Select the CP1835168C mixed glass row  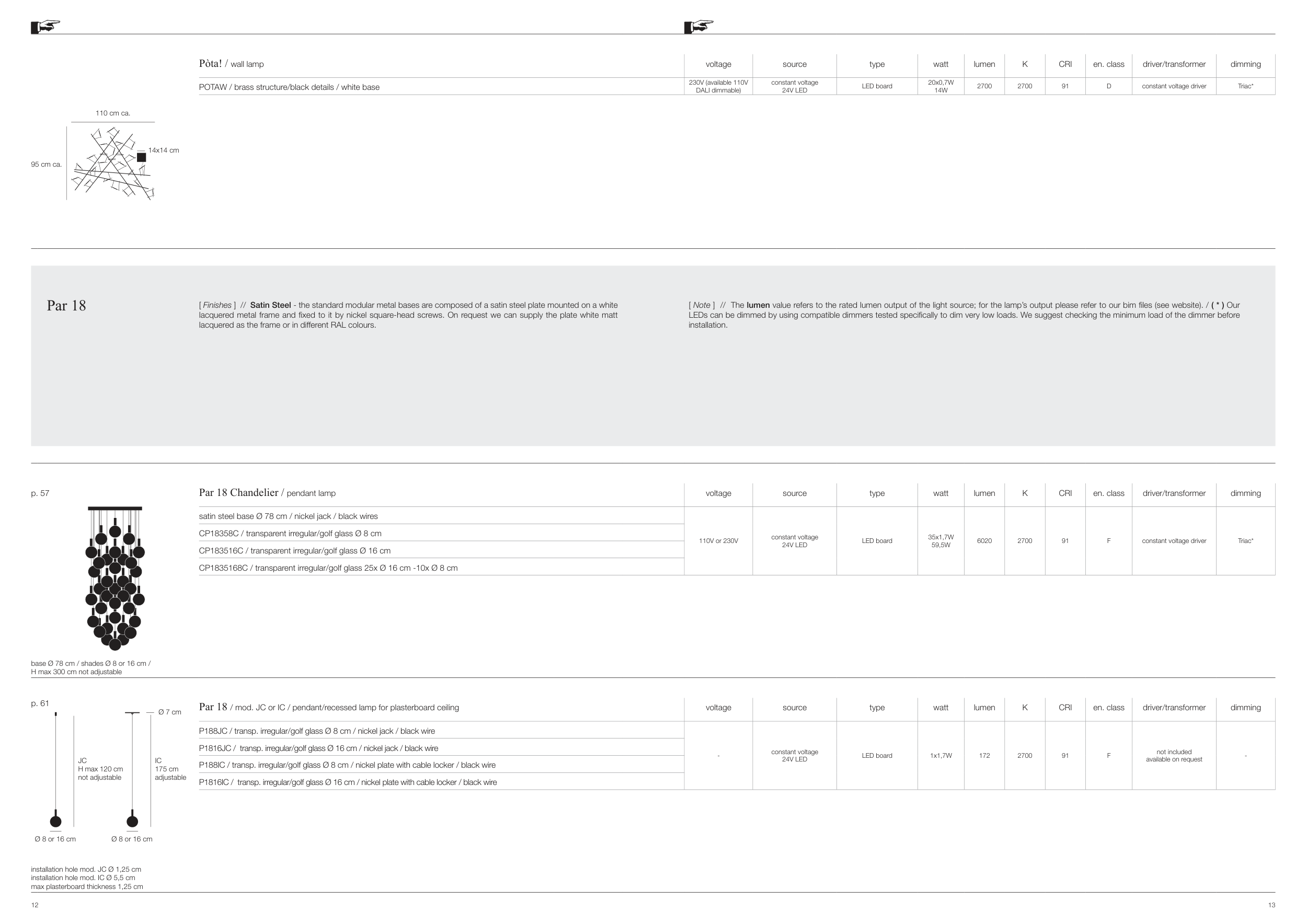pyautogui.click(x=328, y=568)
